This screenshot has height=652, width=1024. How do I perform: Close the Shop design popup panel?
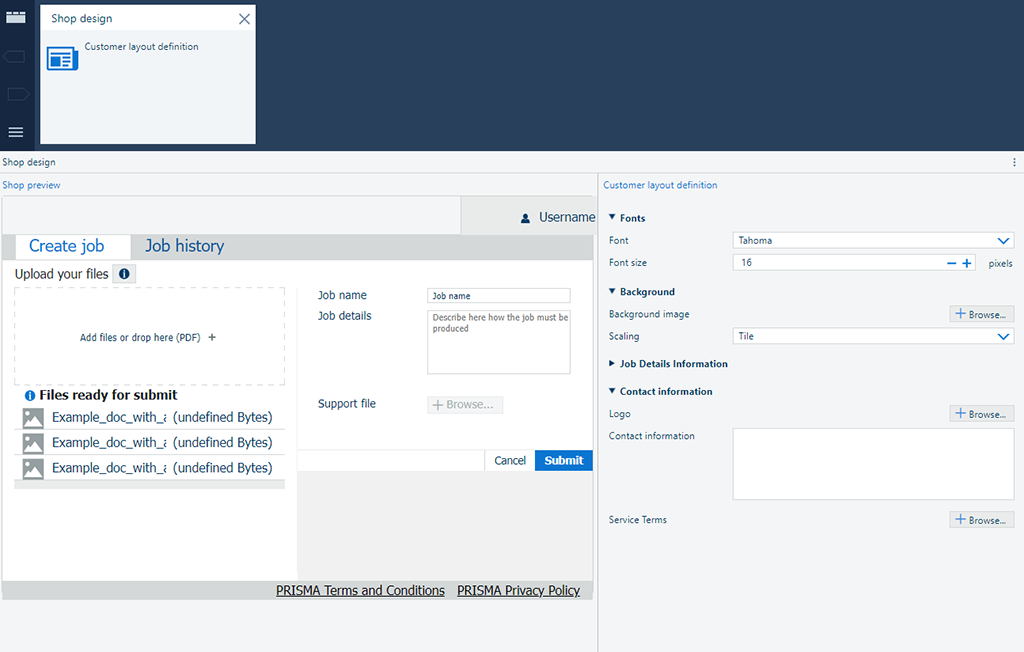244,19
